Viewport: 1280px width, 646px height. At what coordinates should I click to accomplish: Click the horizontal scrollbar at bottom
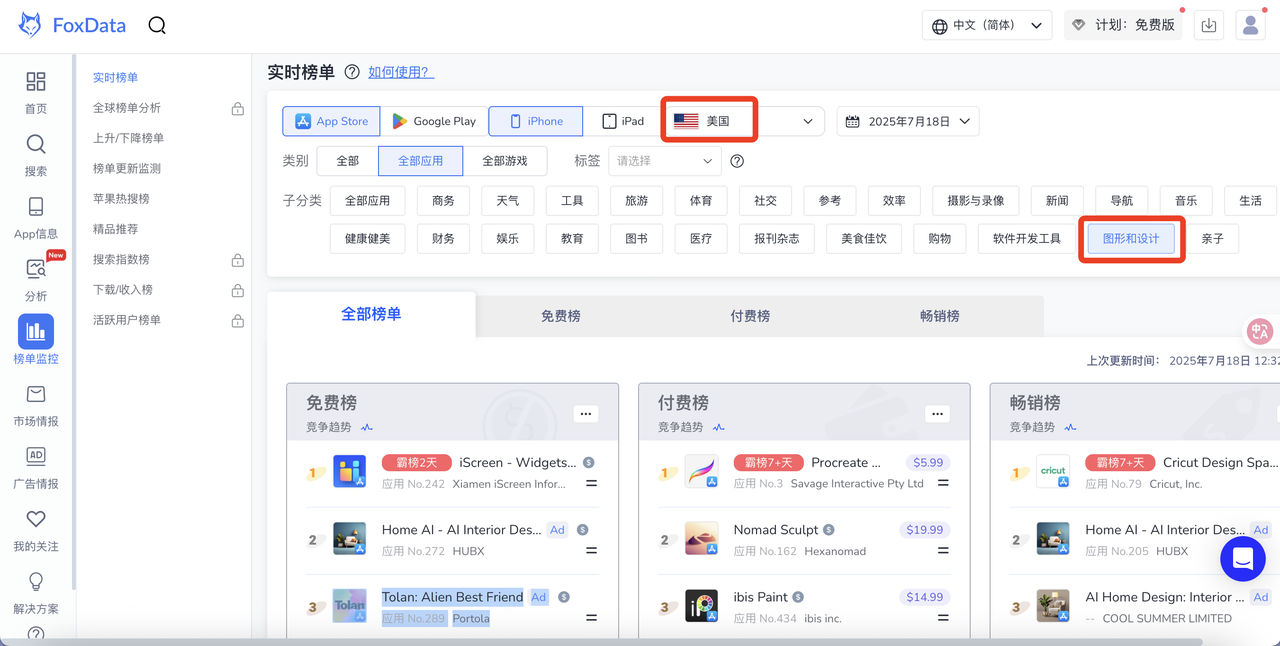click(x=600, y=642)
